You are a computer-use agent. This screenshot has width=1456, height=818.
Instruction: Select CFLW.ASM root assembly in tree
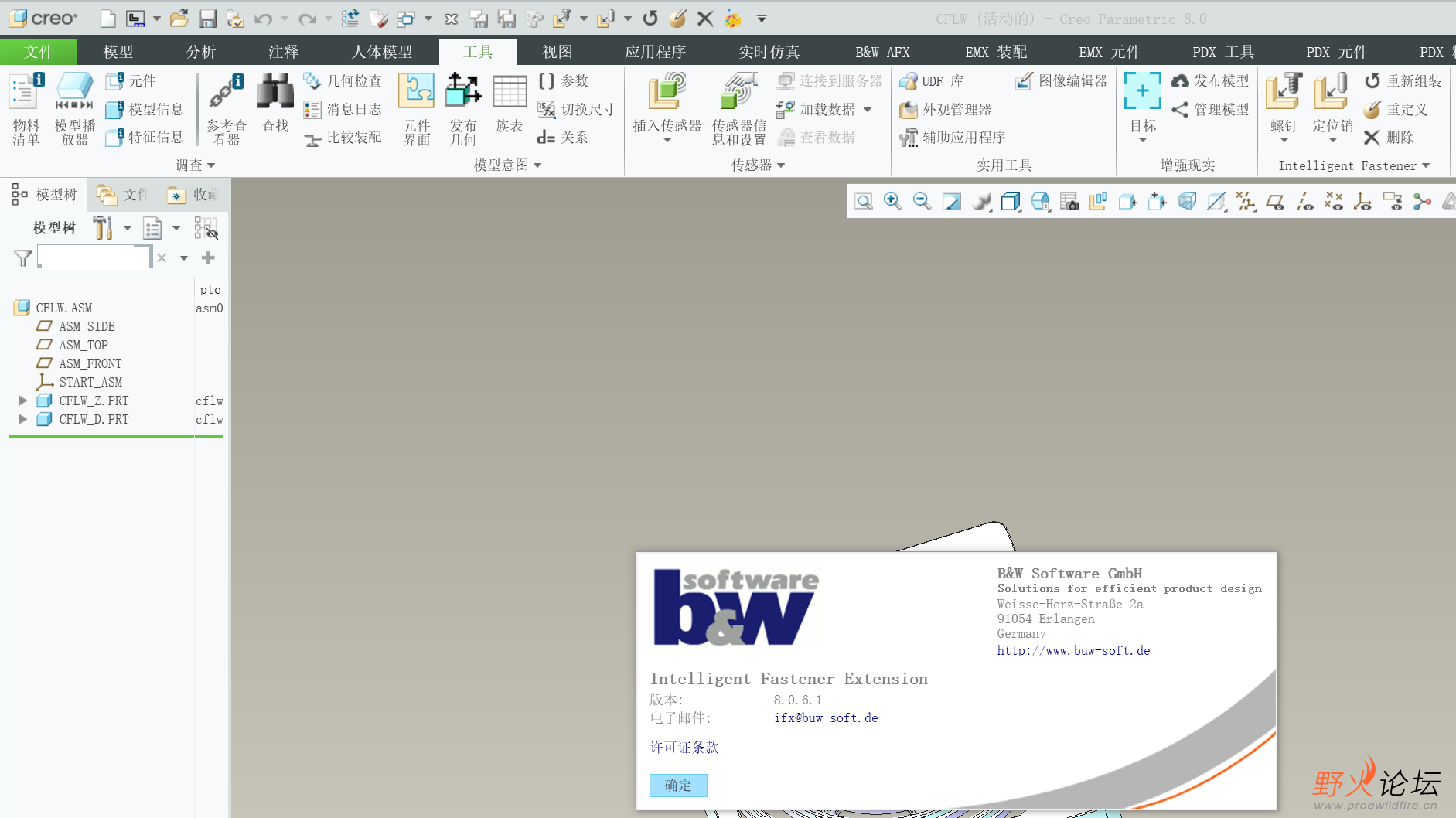click(x=63, y=308)
